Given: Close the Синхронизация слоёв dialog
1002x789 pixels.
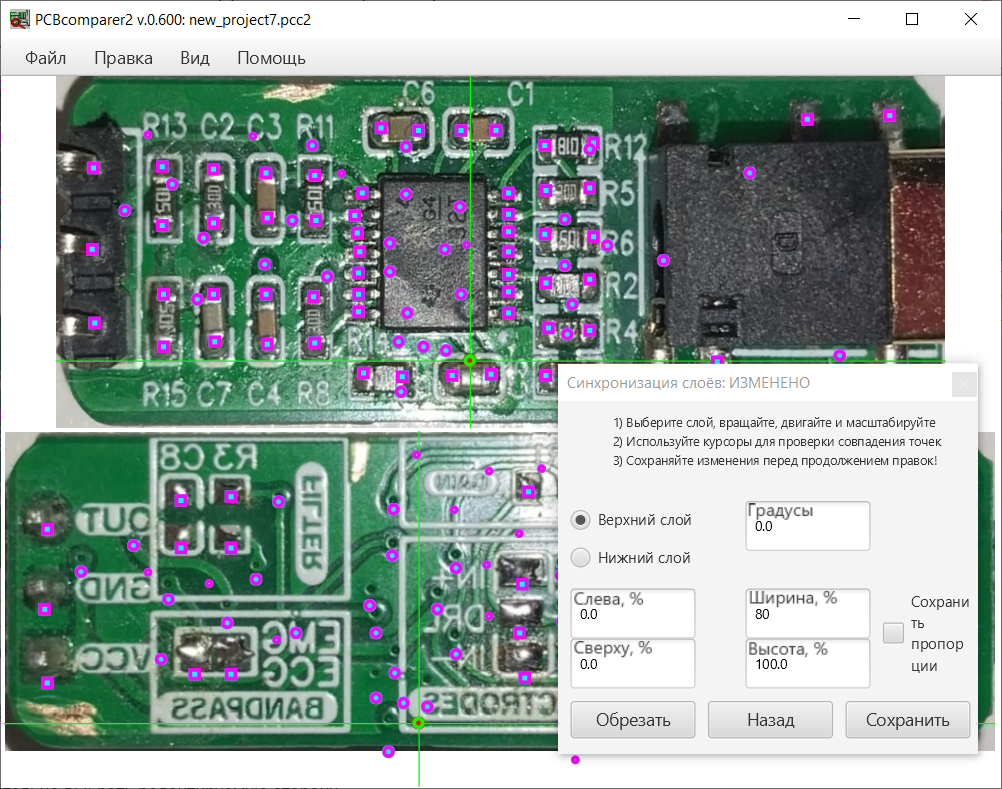Looking at the screenshot, I should (962, 383).
